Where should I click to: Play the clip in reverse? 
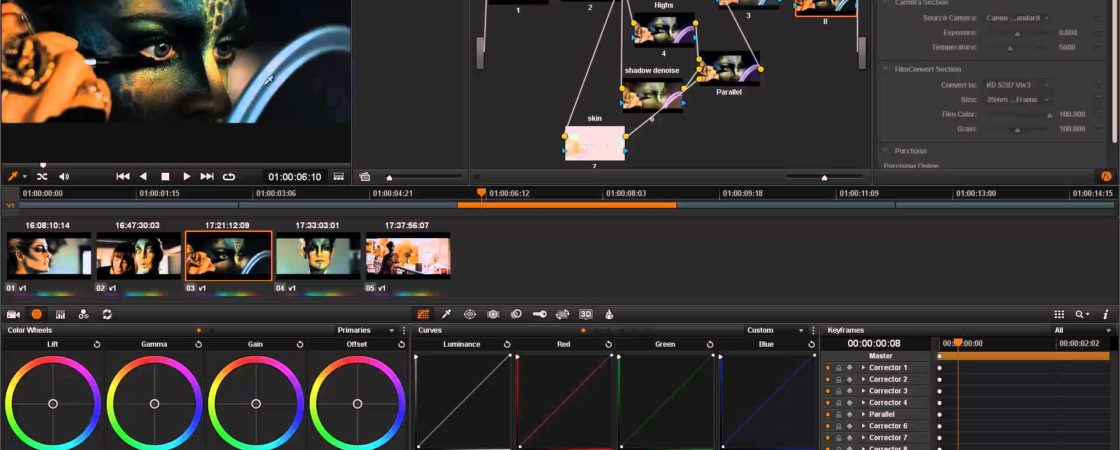click(143, 176)
